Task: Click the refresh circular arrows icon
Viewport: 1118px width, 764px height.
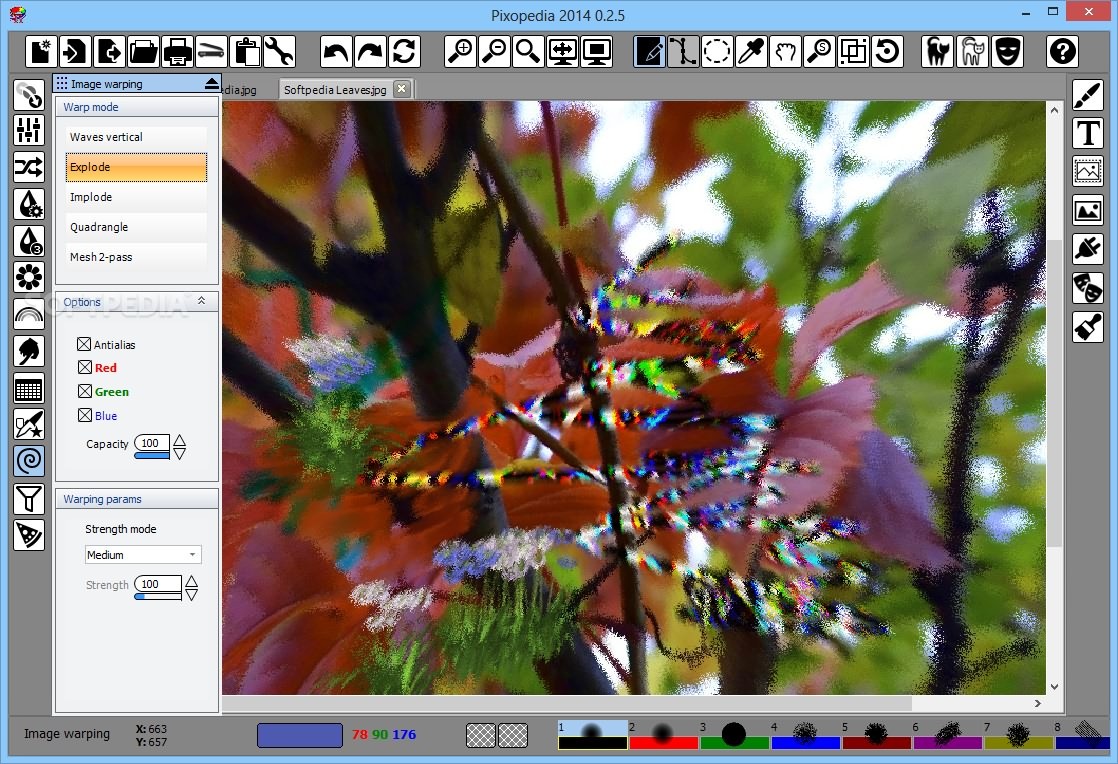Action: [404, 51]
